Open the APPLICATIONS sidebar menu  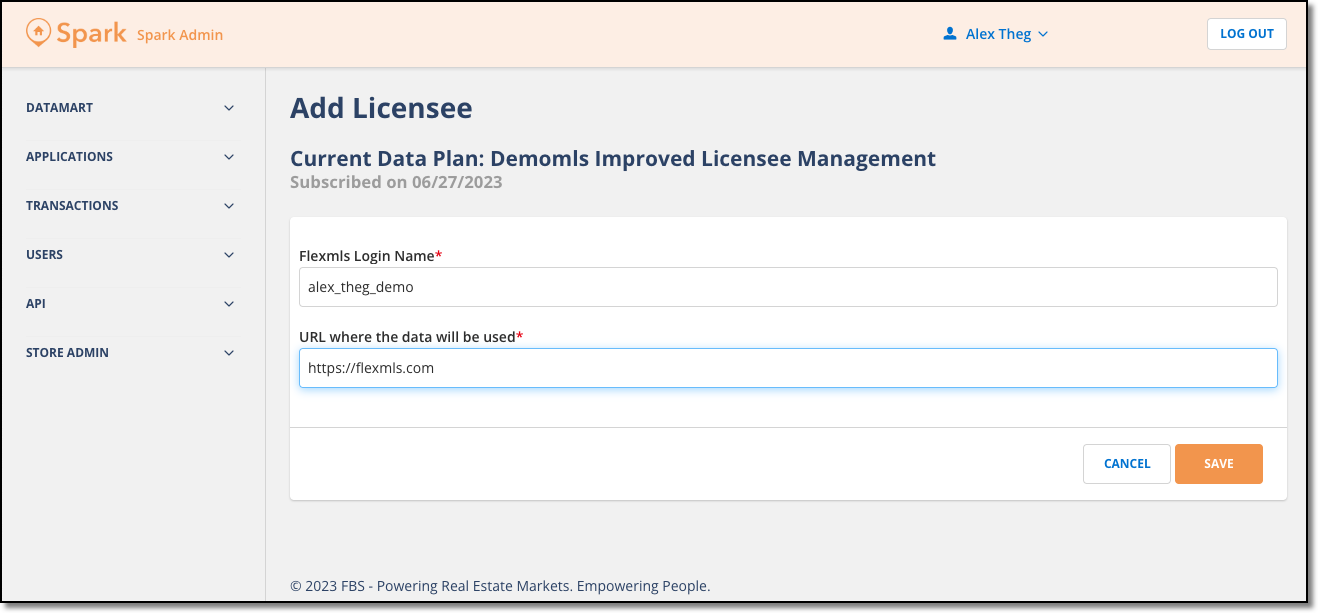pos(131,157)
